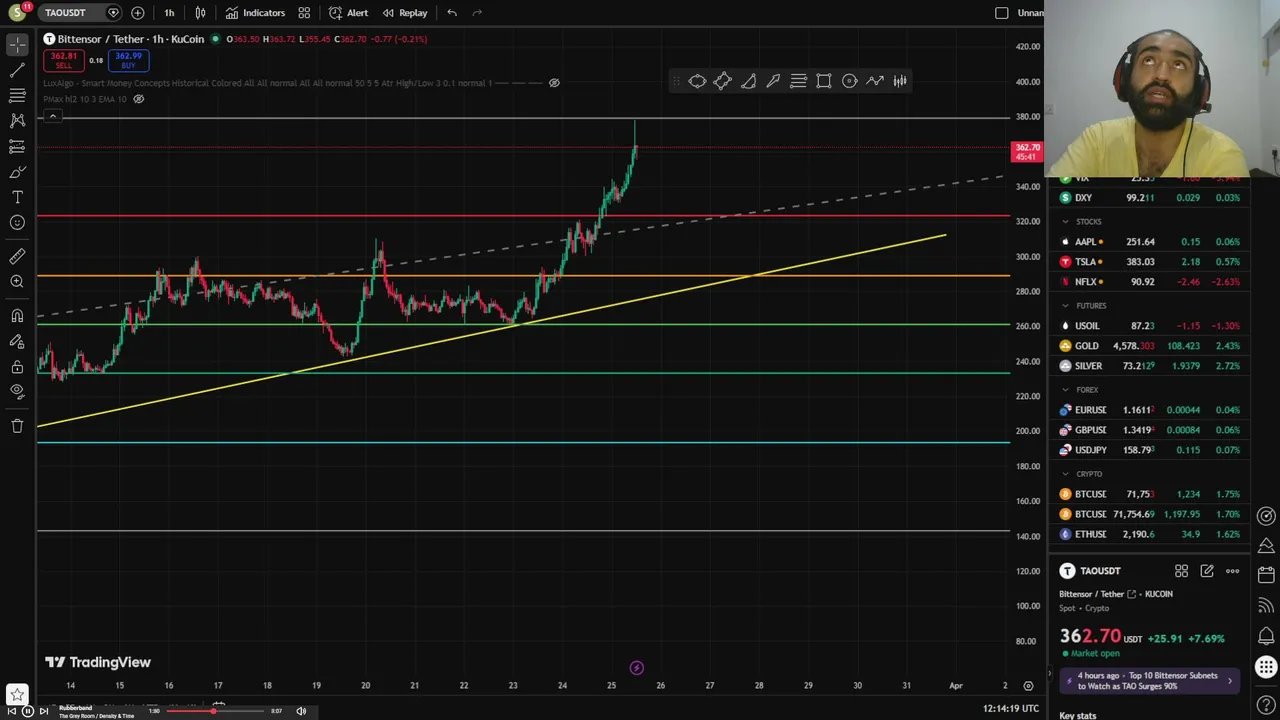The image size is (1280, 720).
Task: Open the emoji icons tool
Action: [x=17, y=223]
